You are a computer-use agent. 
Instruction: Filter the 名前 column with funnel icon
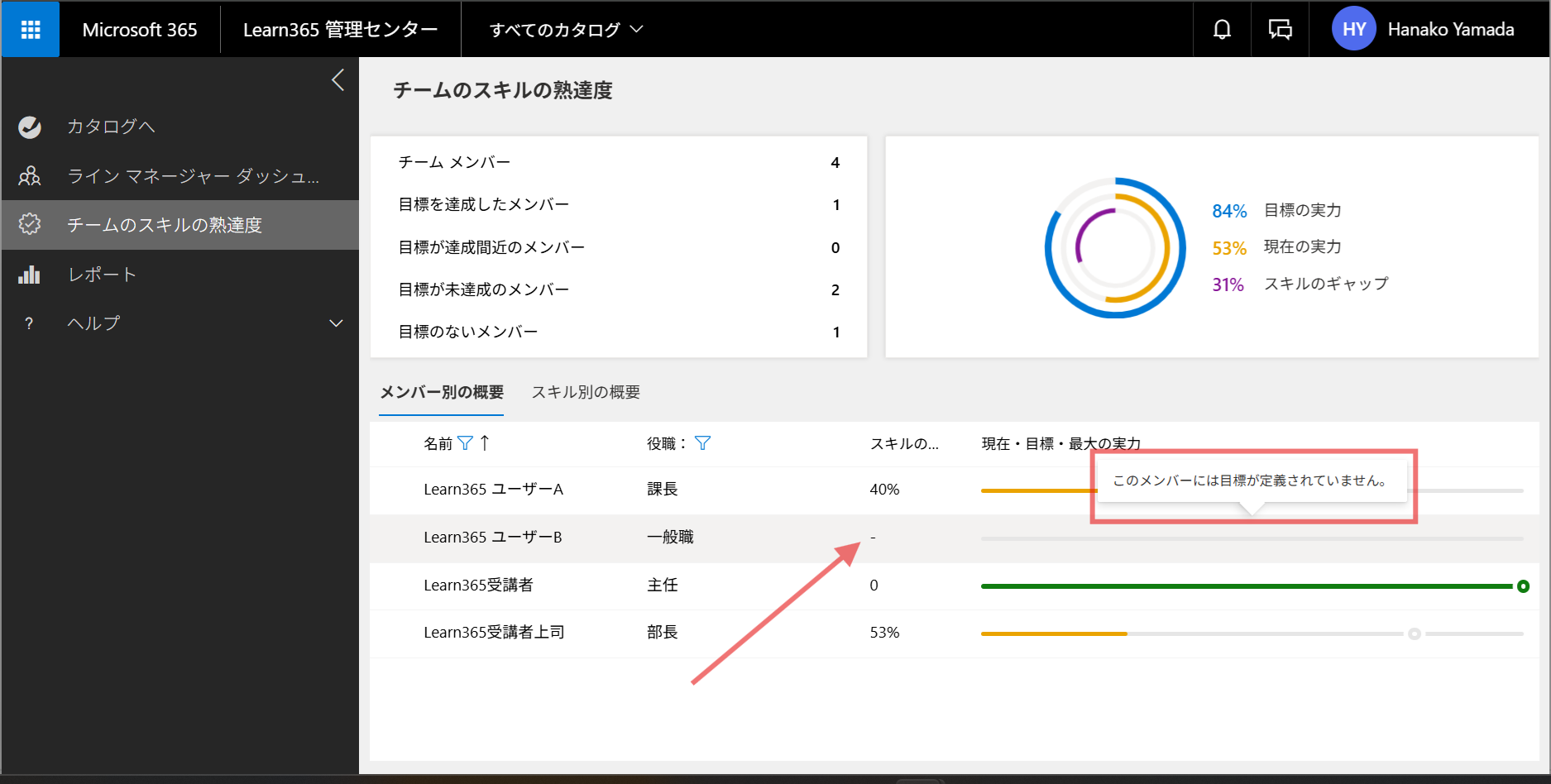tap(466, 443)
